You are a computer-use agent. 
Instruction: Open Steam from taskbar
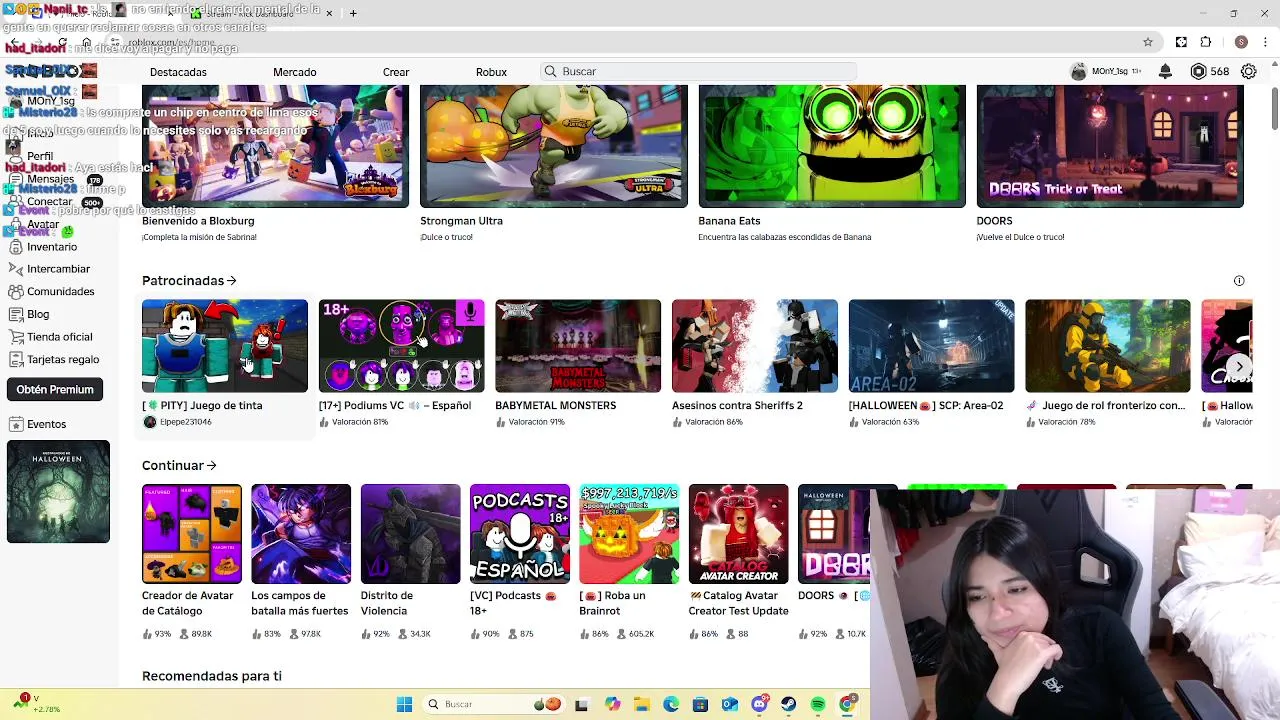click(x=789, y=704)
